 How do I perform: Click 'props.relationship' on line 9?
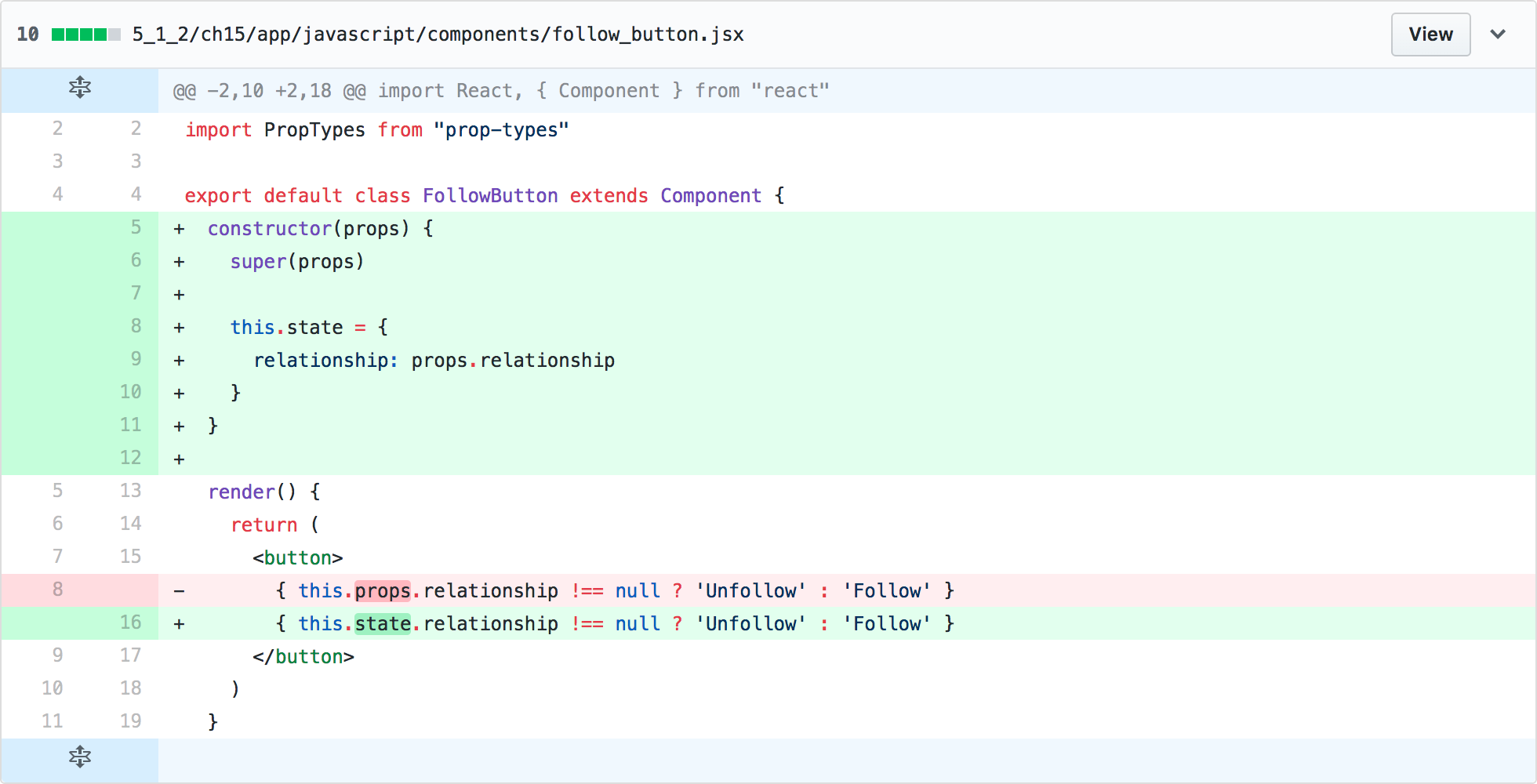click(x=513, y=361)
